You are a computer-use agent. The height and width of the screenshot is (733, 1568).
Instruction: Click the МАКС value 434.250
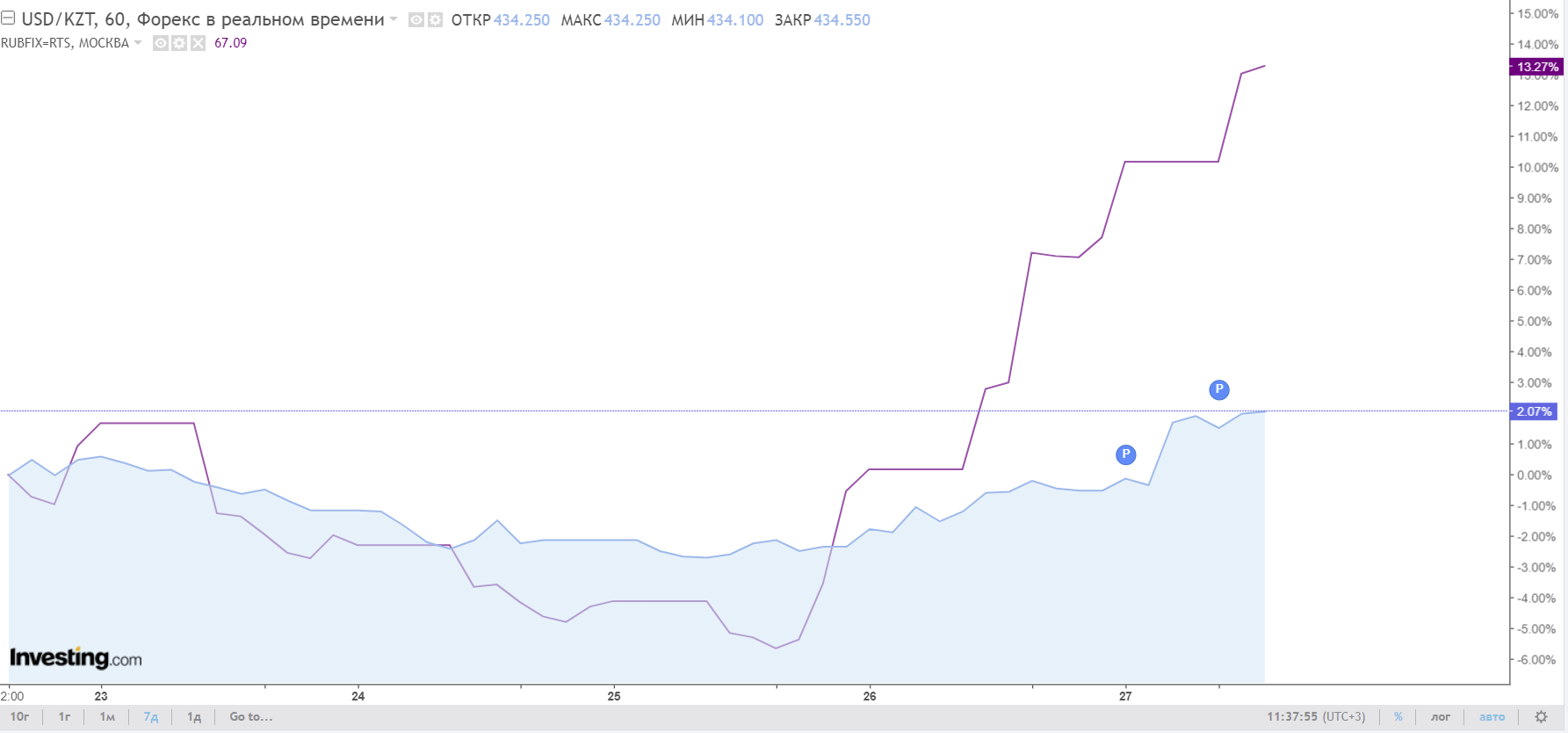tap(632, 20)
